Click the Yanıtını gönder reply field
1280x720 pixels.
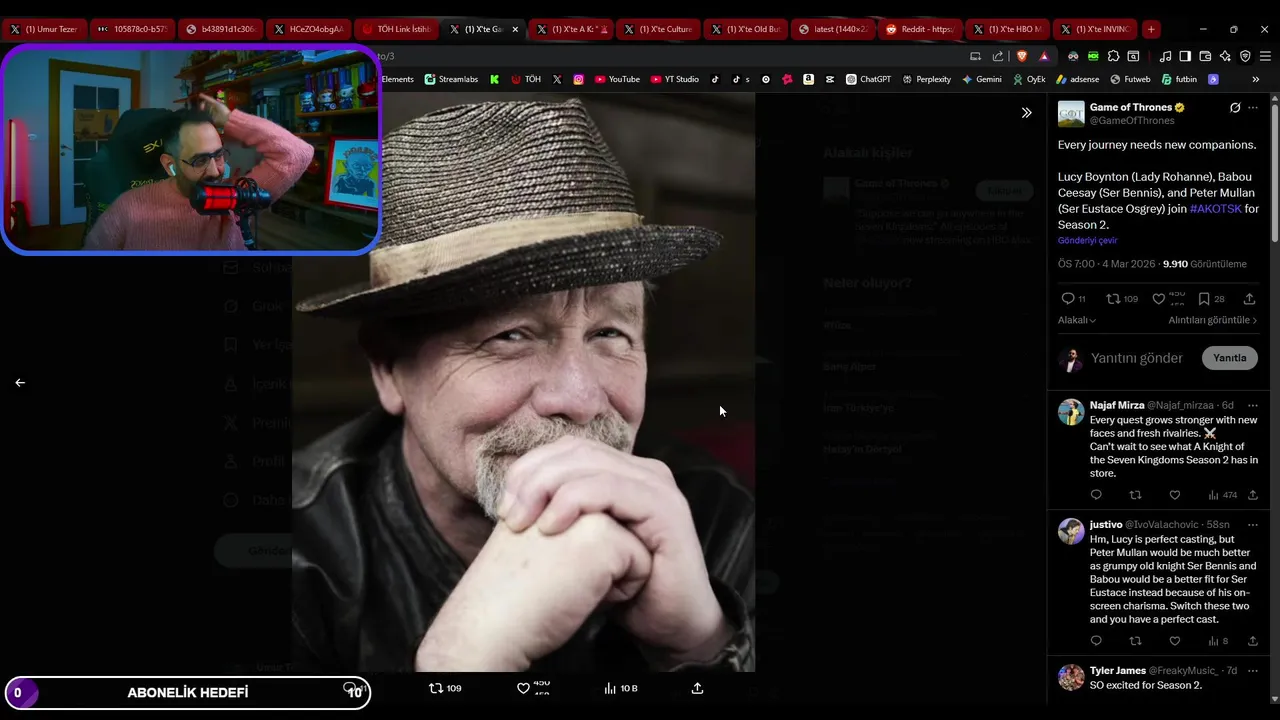click(x=1137, y=358)
